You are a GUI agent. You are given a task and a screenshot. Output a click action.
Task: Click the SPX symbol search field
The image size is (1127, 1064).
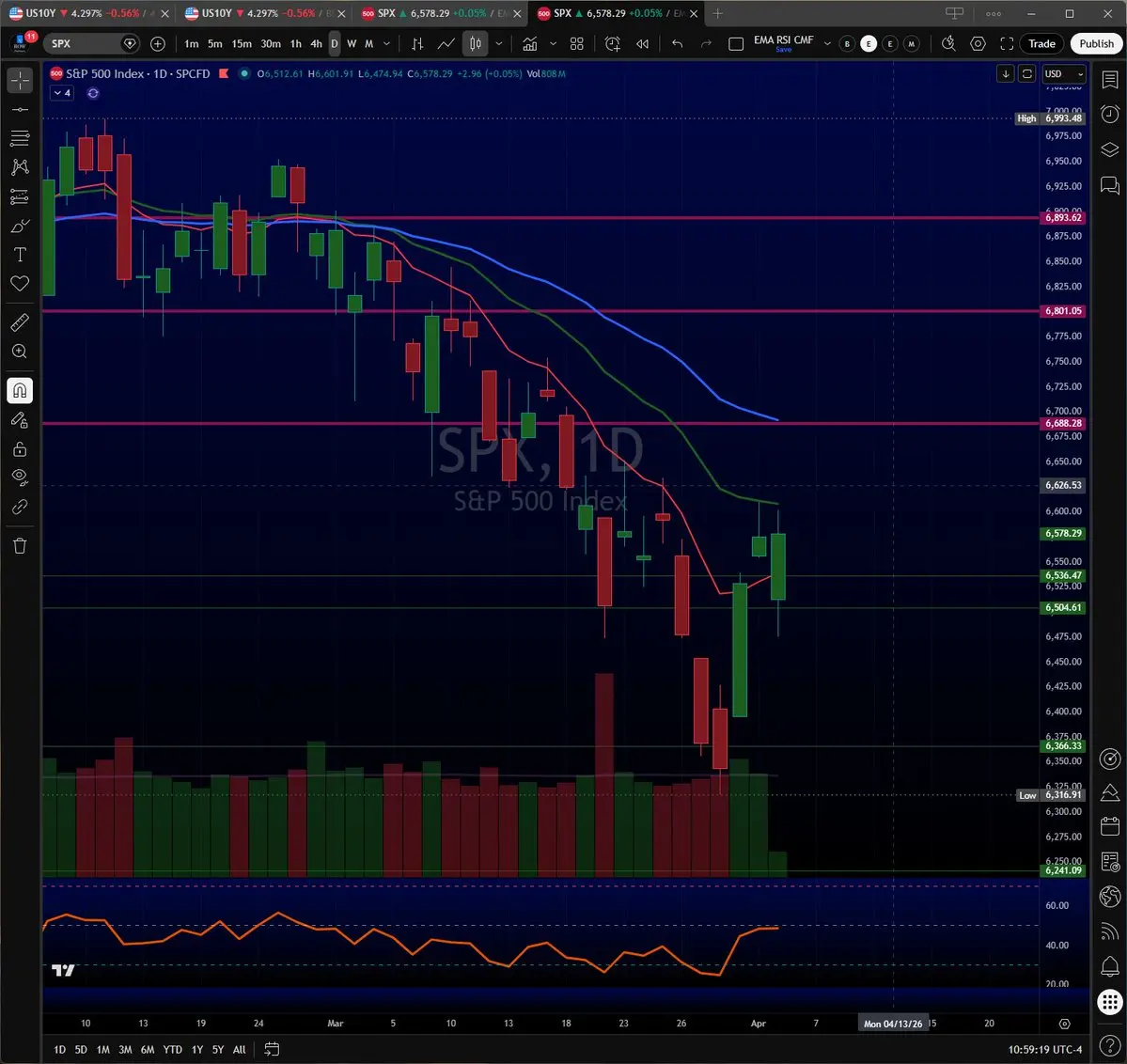pyautogui.click(x=90, y=44)
